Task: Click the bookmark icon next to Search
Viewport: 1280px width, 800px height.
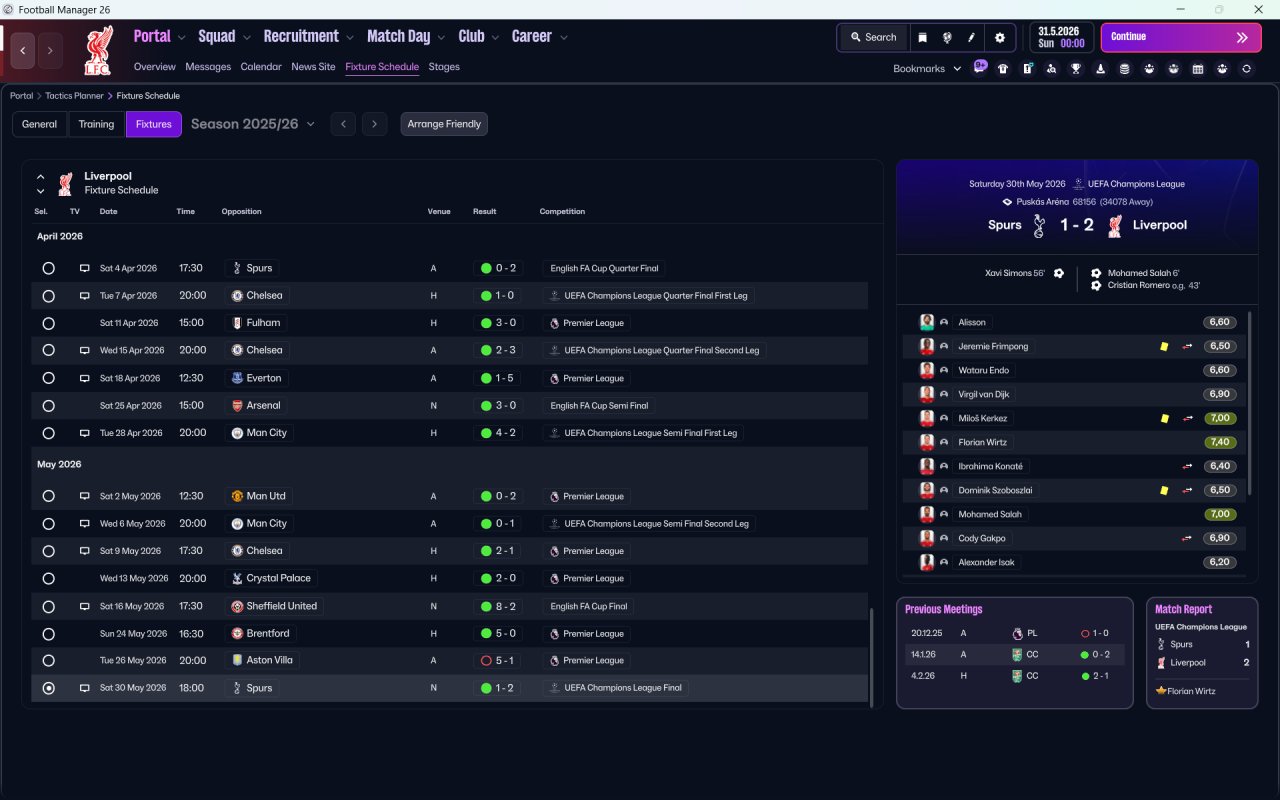Action: (x=922, y=37)
